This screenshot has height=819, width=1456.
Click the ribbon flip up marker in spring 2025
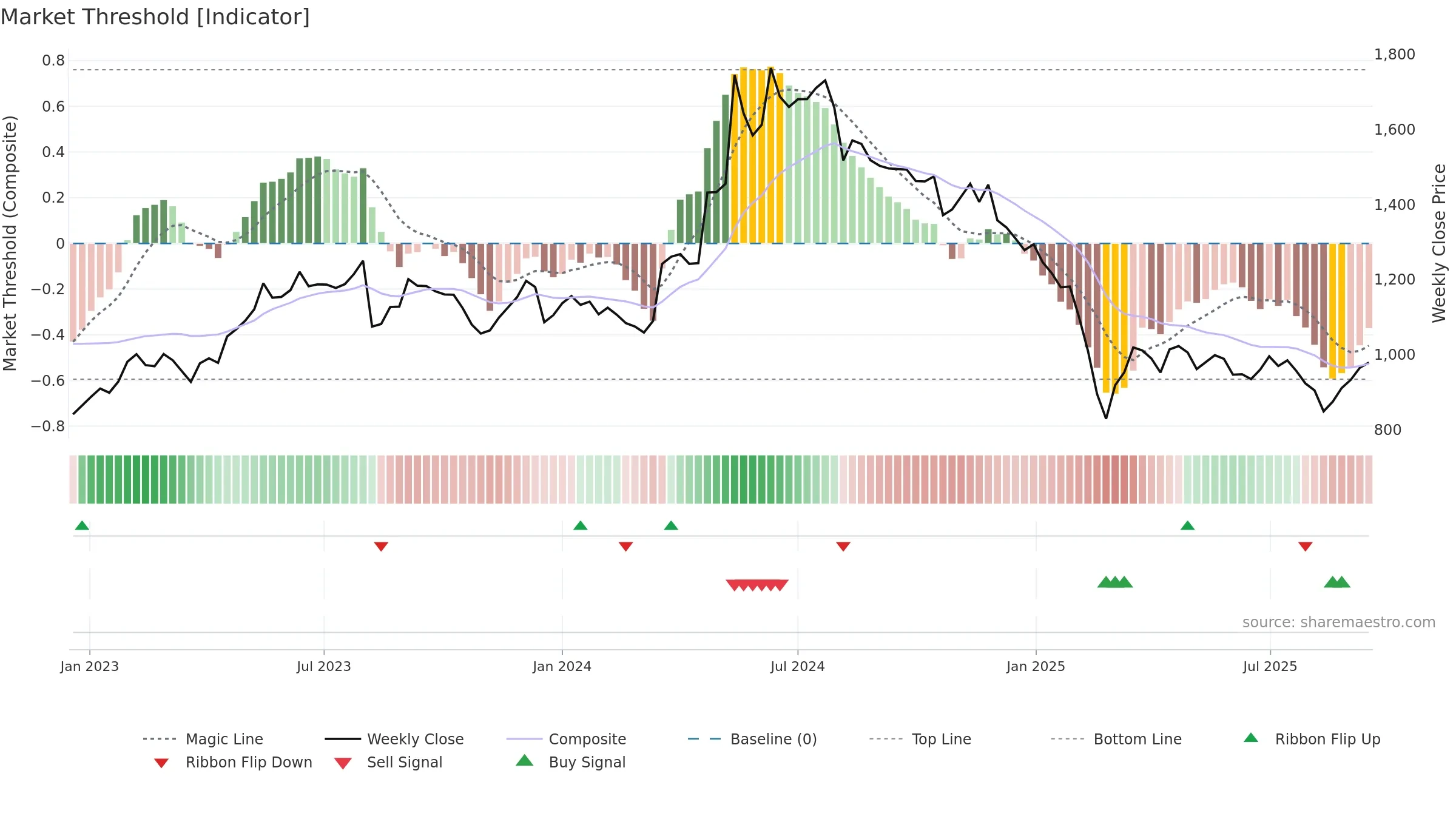1188,525
